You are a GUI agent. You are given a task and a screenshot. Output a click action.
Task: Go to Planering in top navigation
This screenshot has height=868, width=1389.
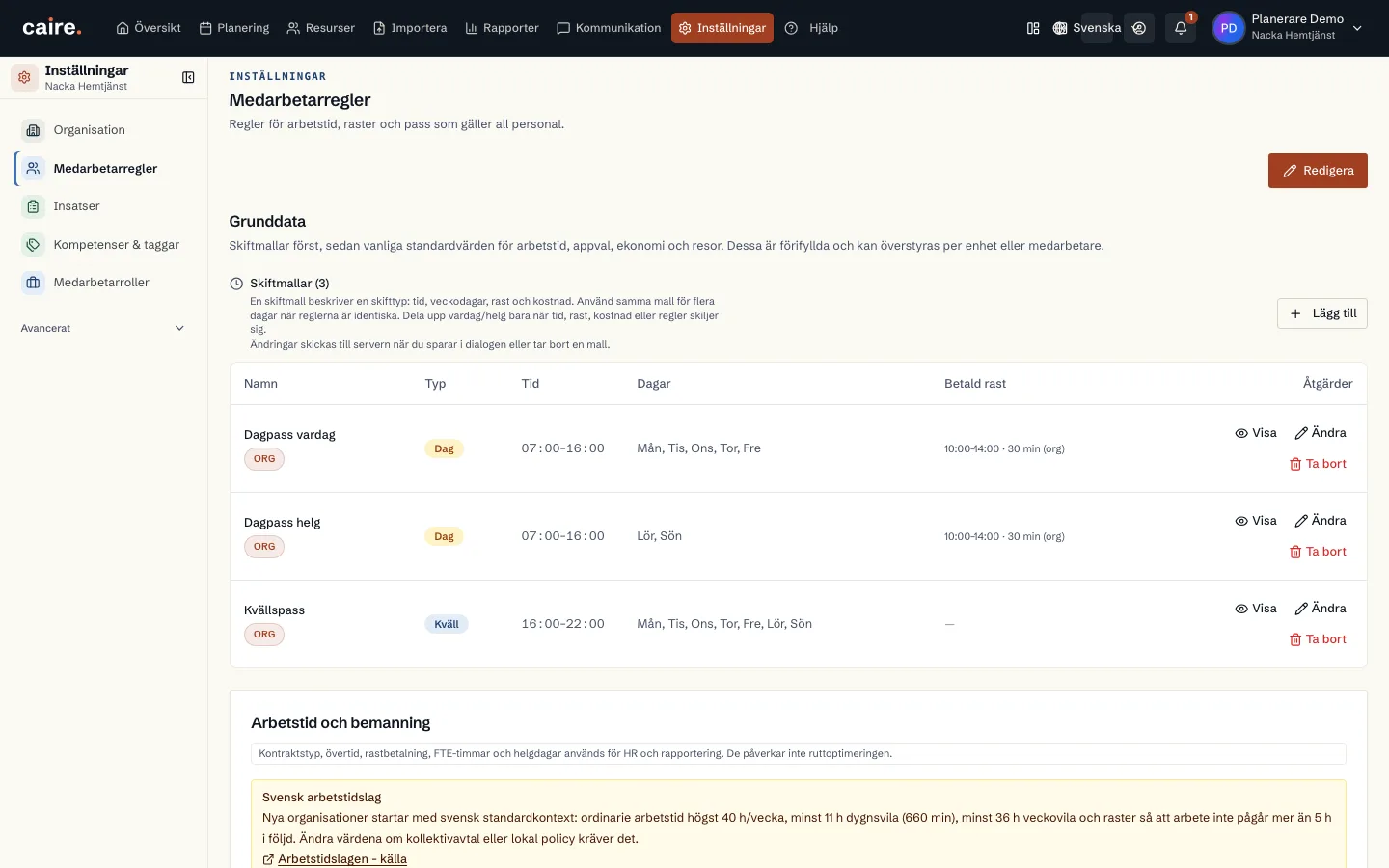click(x=234, y=28)
